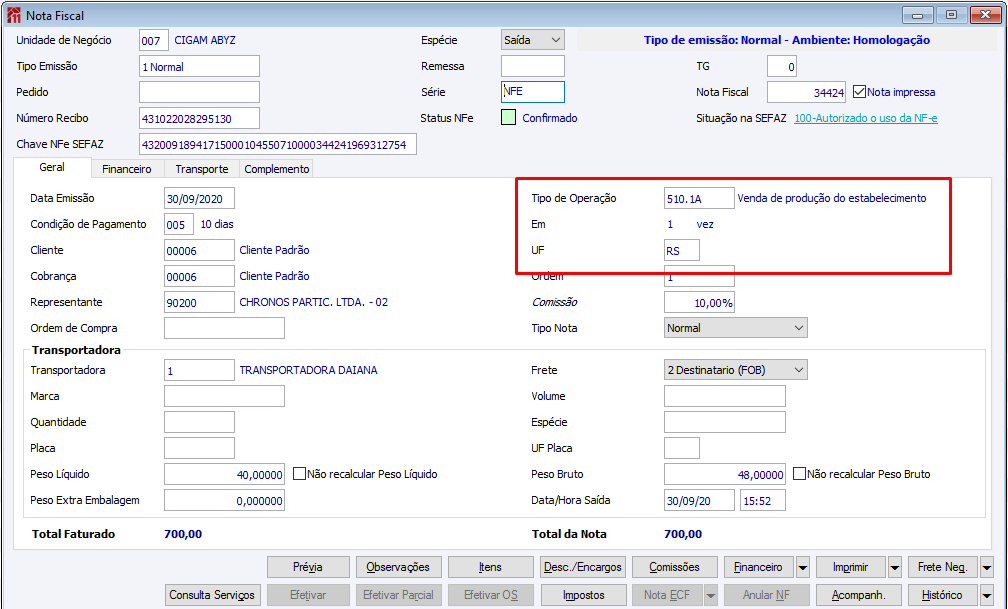Click the Unidade de Negócio field 007
The height and width of the screenshot is (609, 1008).
tap(154, 40)
